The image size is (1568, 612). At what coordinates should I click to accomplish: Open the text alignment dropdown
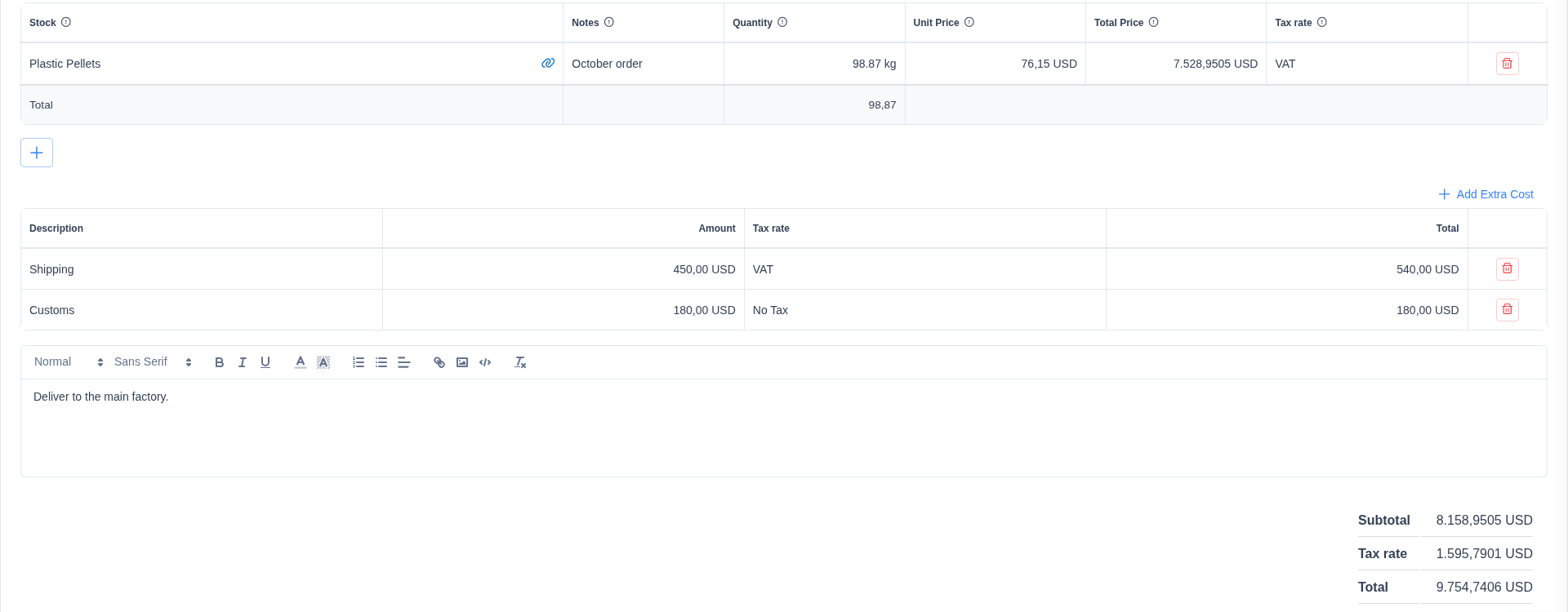tap(404, 362)
